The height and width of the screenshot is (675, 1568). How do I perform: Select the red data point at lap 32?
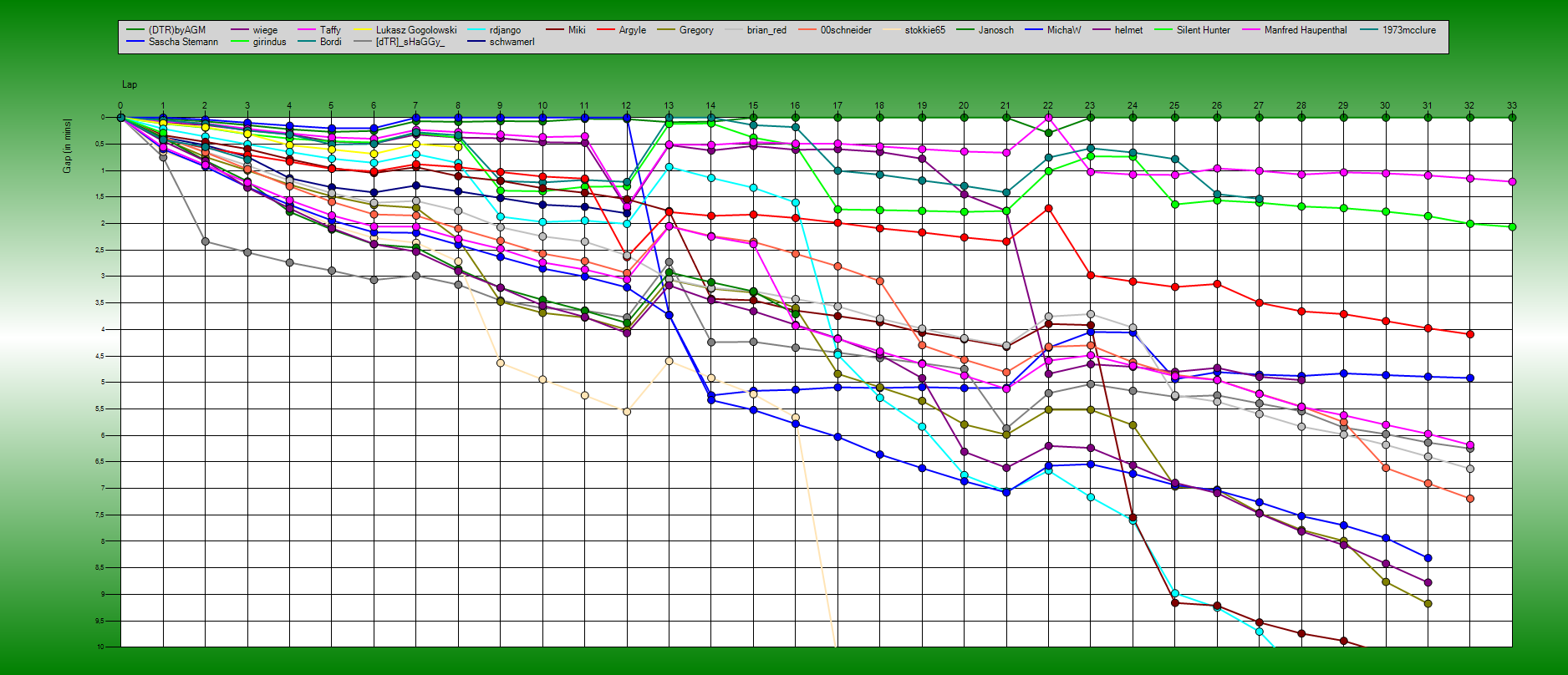click(1470, 334)
